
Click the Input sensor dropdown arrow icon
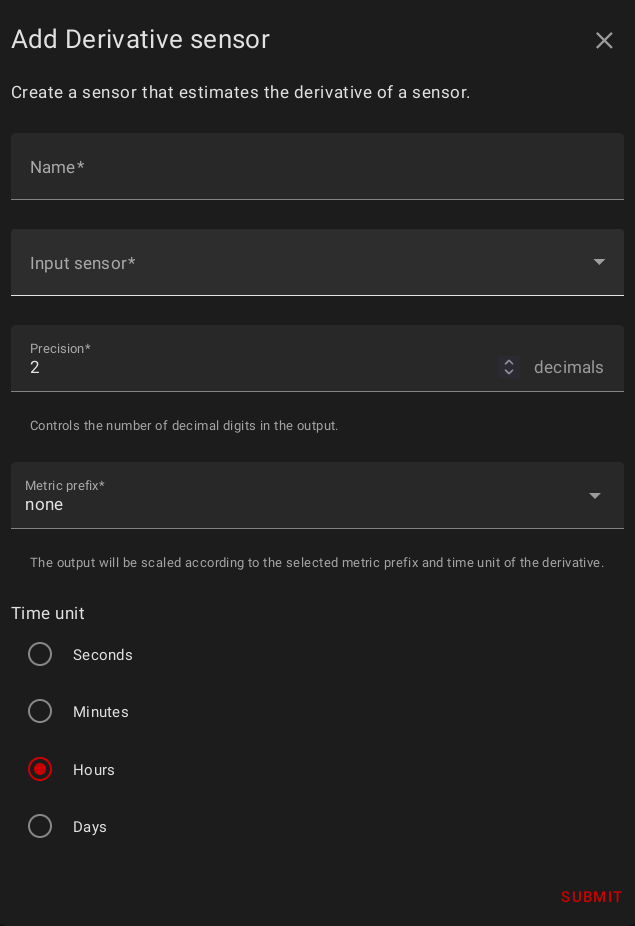point(599,262)
